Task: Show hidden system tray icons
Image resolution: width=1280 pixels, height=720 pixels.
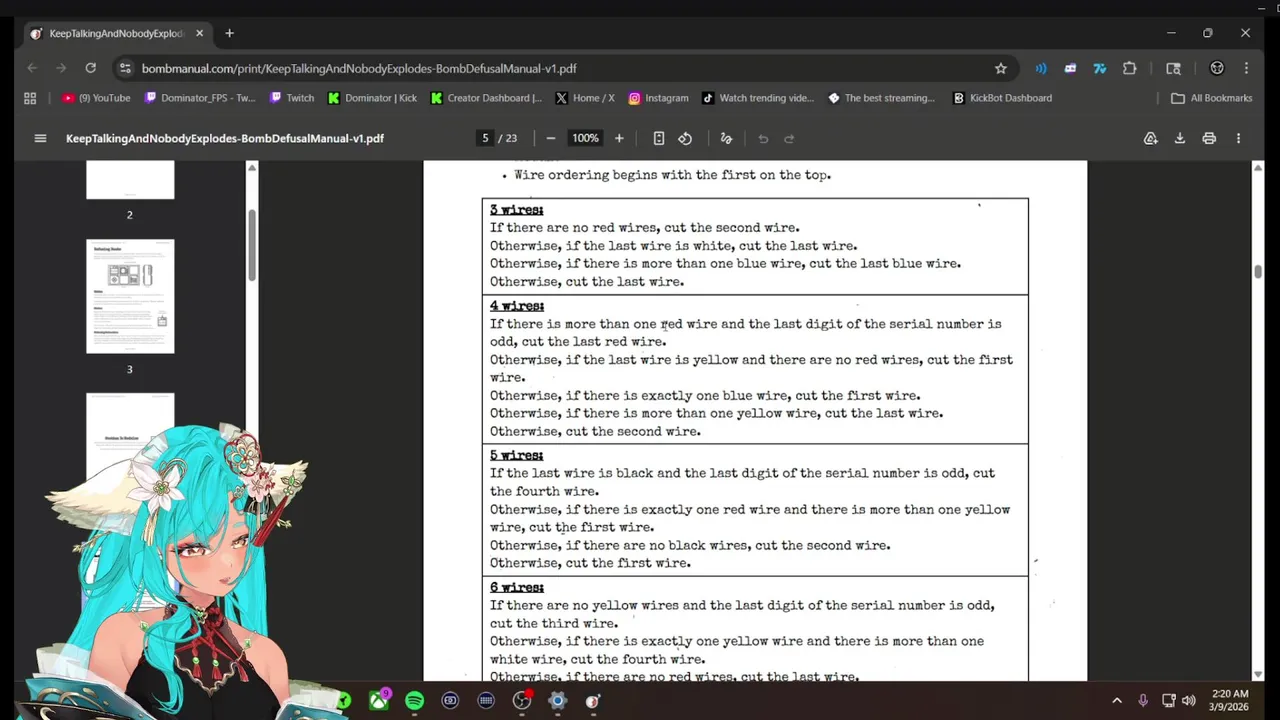Action: (1117, 701)
